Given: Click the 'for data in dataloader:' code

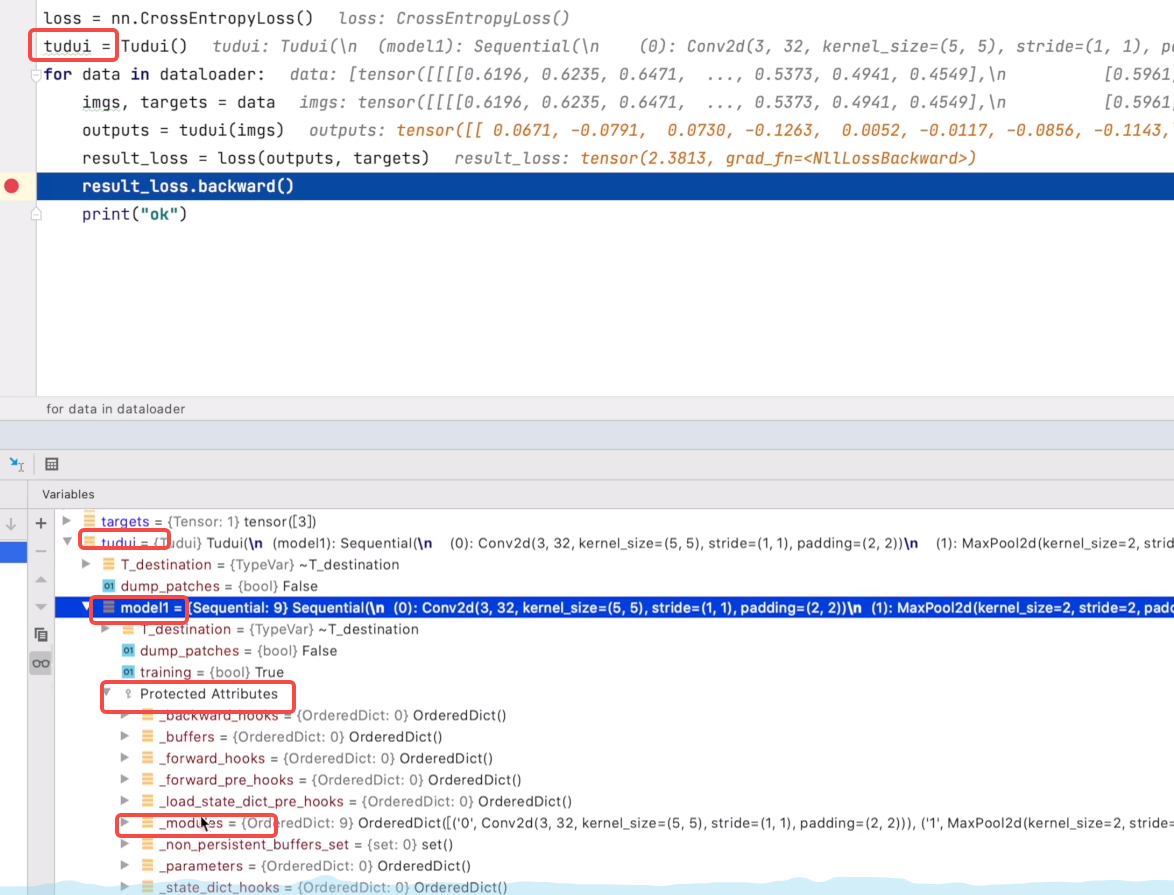Looking at the screenshot, I should point(154,75).
